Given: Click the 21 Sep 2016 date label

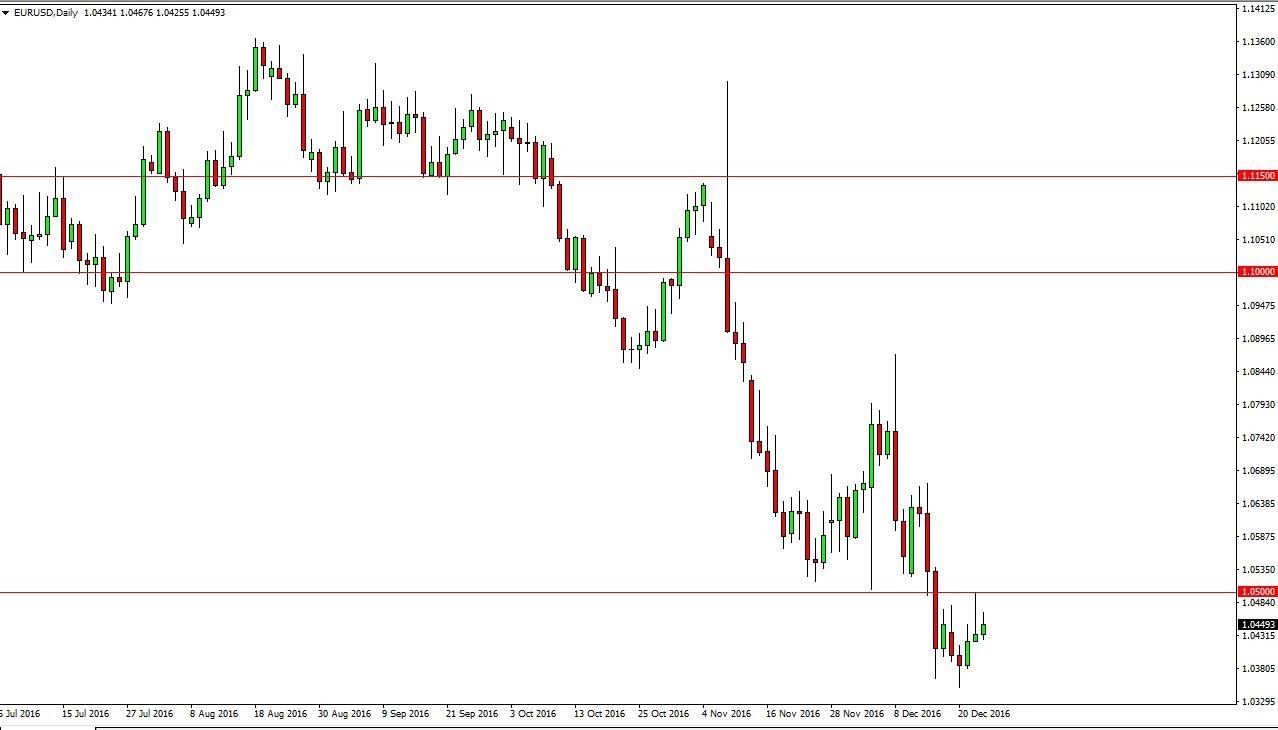Looking at the screenshot, I should (x=472, y=714).
